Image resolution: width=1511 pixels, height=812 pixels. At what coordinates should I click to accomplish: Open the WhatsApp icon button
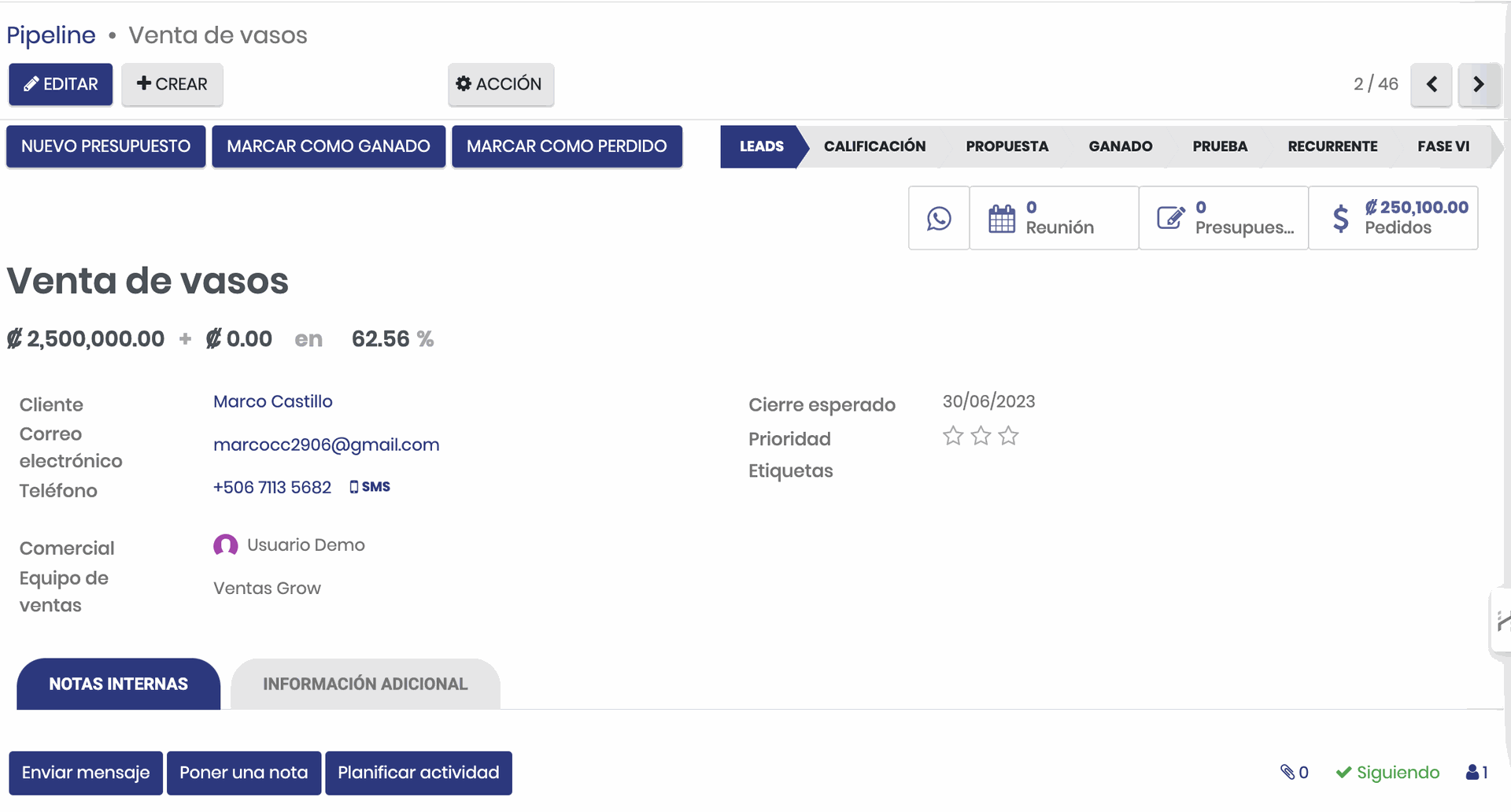[x=939, y=218]
